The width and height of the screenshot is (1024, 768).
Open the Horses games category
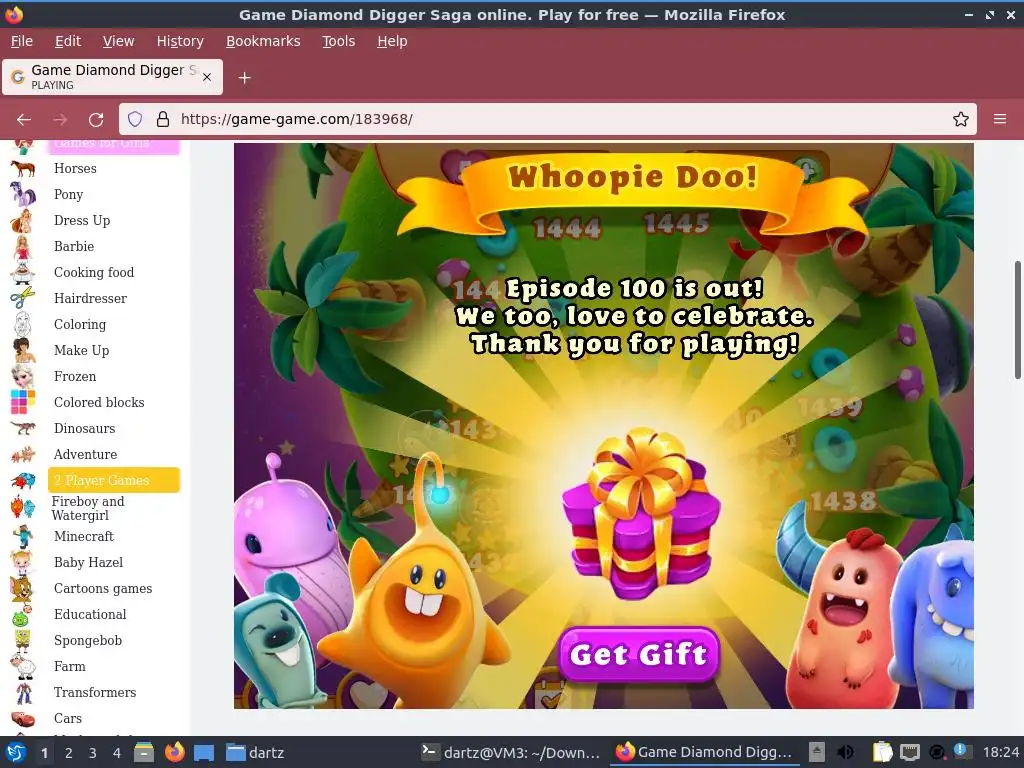pos(75,168)
